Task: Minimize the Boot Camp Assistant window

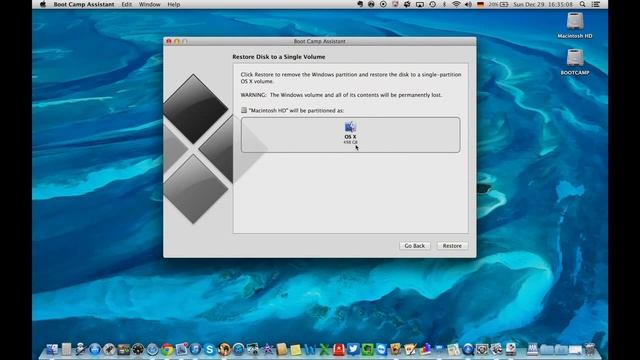Action: pos(177,41)
